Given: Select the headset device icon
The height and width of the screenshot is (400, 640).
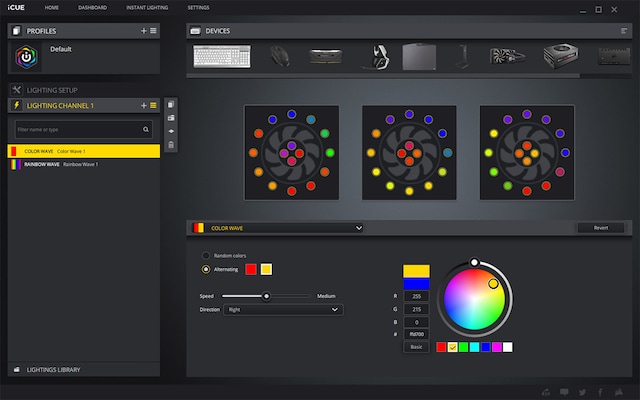Looking at the screenshot, I should pos(380,56).
